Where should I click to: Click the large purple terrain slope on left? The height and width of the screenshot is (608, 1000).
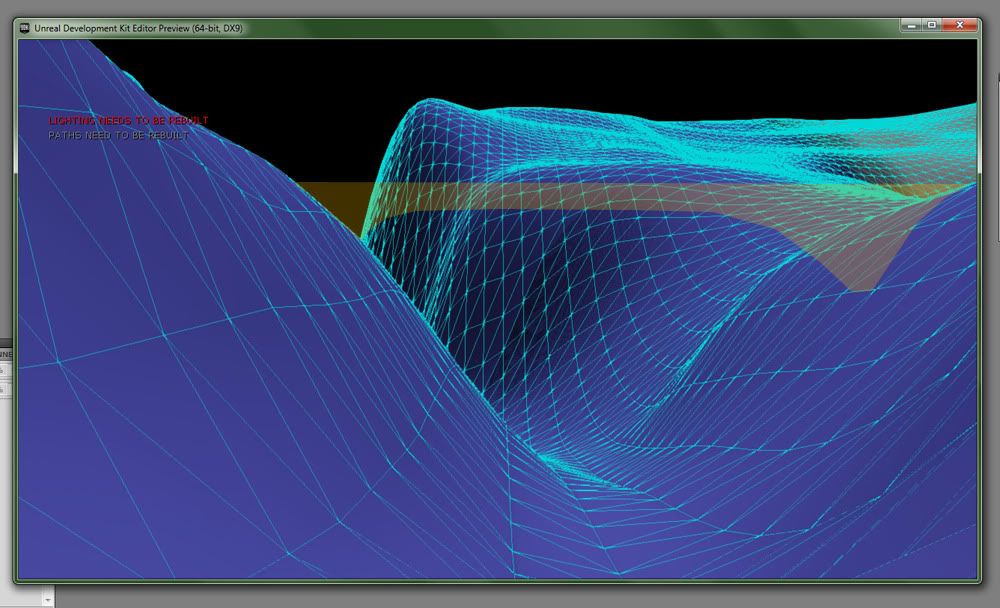pos(150,300)
